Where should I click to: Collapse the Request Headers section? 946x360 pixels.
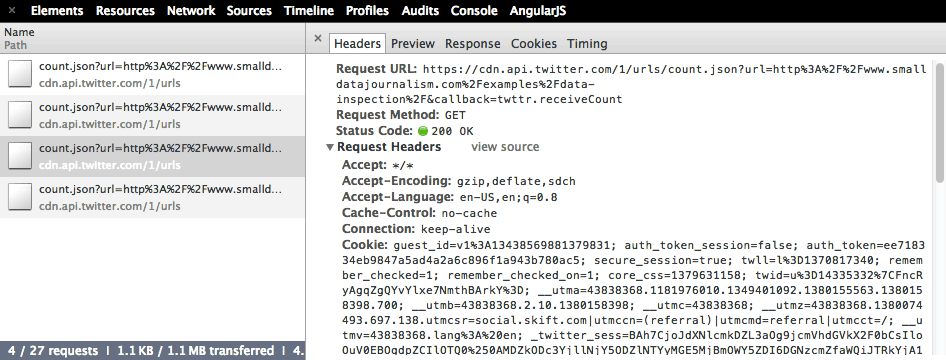[x=330, y=147]
